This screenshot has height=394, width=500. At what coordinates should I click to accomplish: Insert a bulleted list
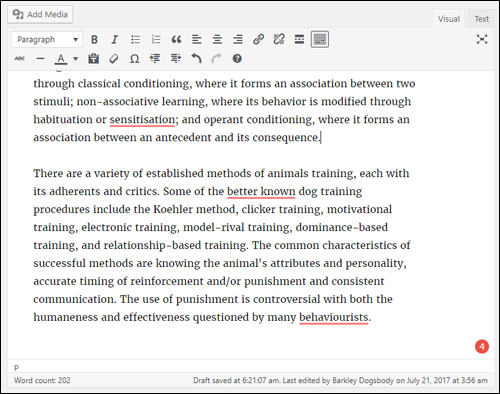[x=135, y=40]
